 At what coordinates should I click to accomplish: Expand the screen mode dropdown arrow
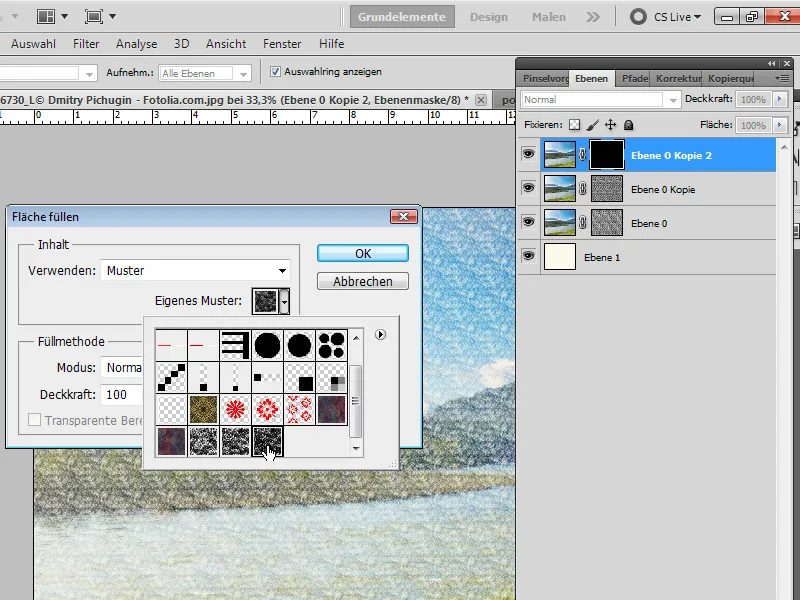[x=112, y=16]
